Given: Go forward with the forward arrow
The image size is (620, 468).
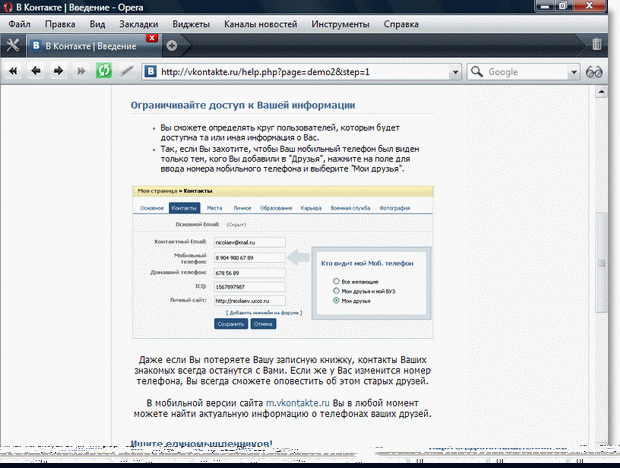Looking at the screenshot, I should (59, 71).
